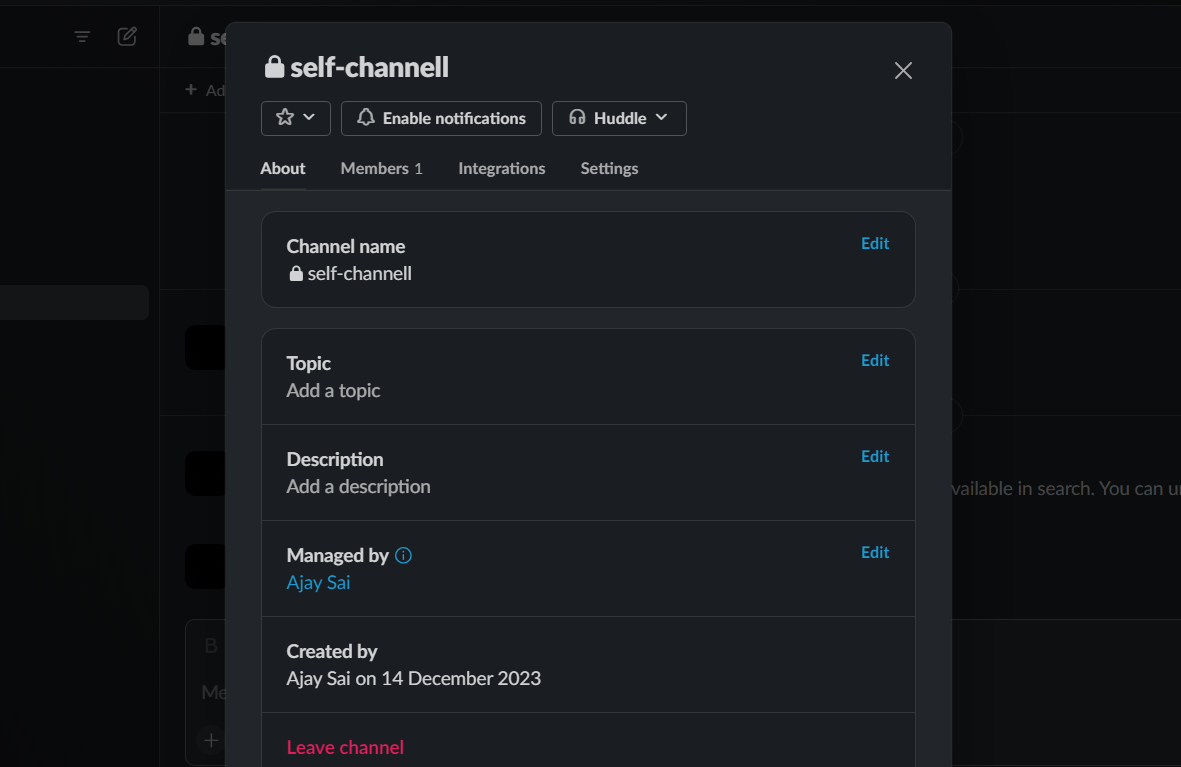Edit the Managed by setting
1181x767 pixels.
pos(875,552)
